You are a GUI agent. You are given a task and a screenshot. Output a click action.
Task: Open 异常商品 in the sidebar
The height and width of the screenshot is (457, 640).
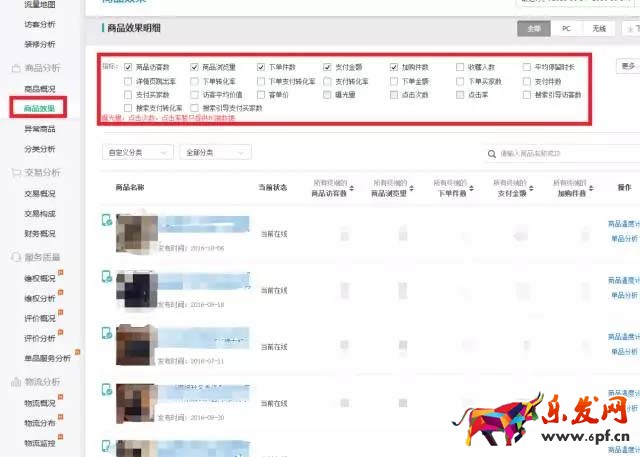(40, 129)
